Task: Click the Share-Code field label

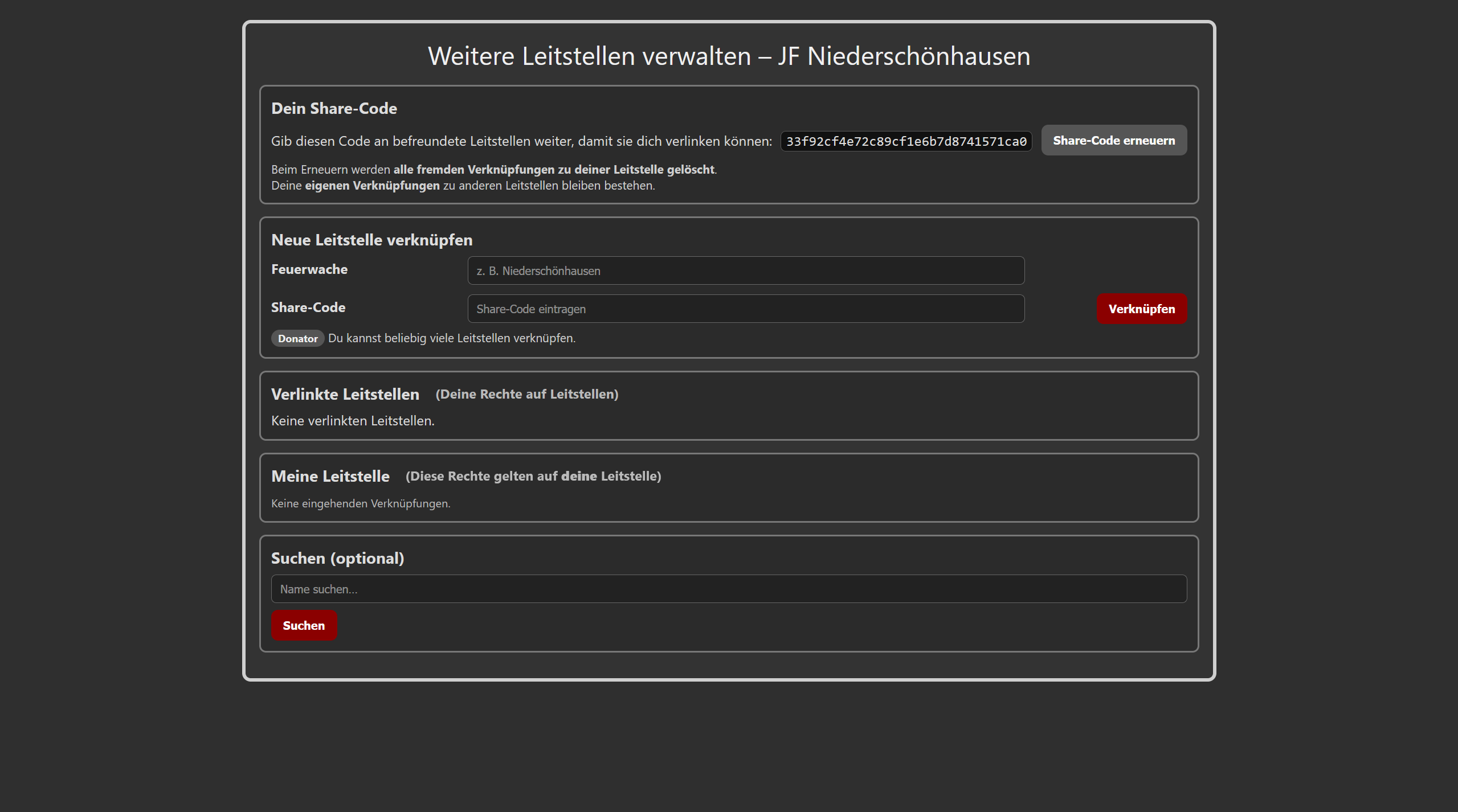Action: 308,307
